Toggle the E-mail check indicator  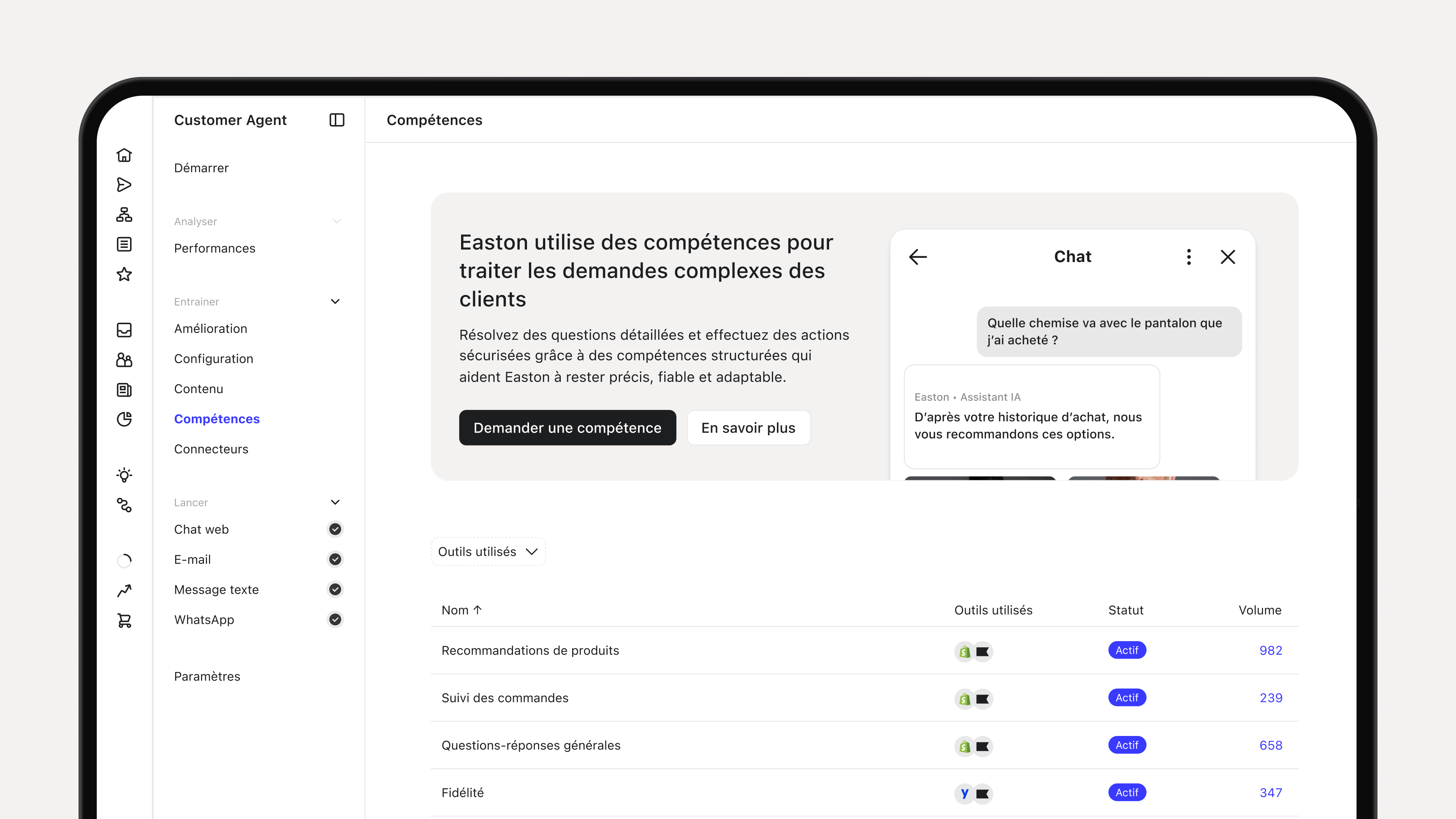pyautogui.click(x=335, y=559)
